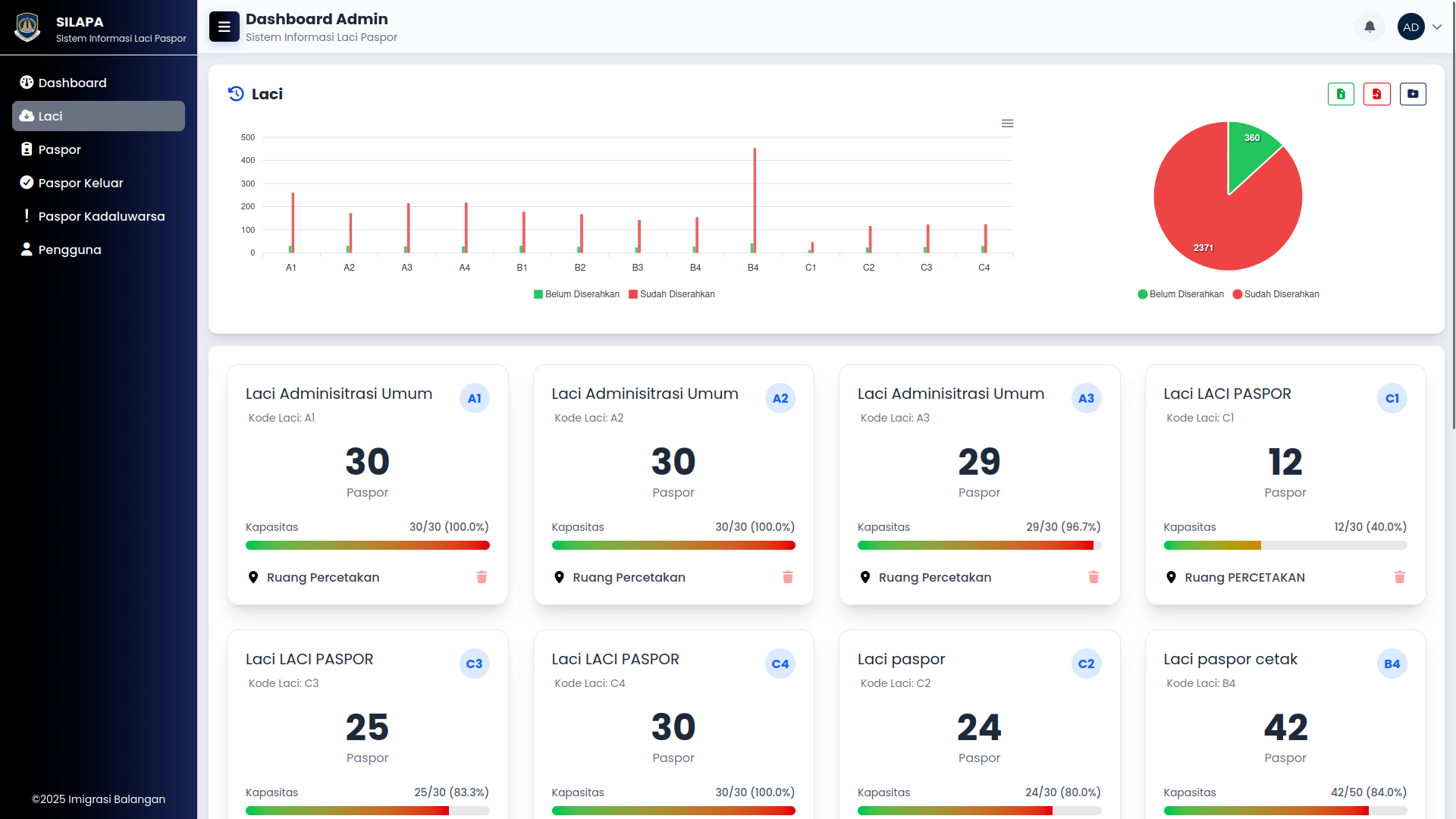Click the Laci history icon heading
Screen dimensions: 1456x819
pyautogui.click(x=236, y=93)
